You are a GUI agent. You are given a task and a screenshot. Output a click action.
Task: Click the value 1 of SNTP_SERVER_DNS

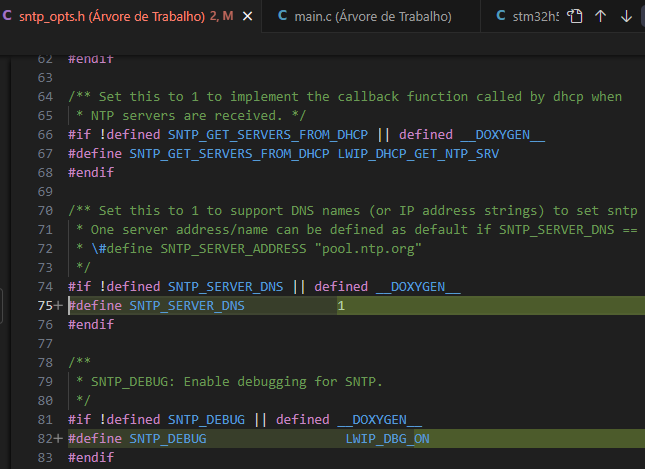pos(341,306)
